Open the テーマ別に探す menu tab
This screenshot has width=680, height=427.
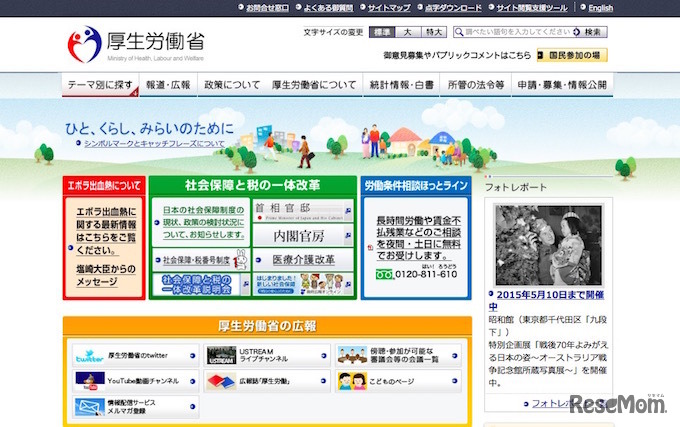pos(100,86)
